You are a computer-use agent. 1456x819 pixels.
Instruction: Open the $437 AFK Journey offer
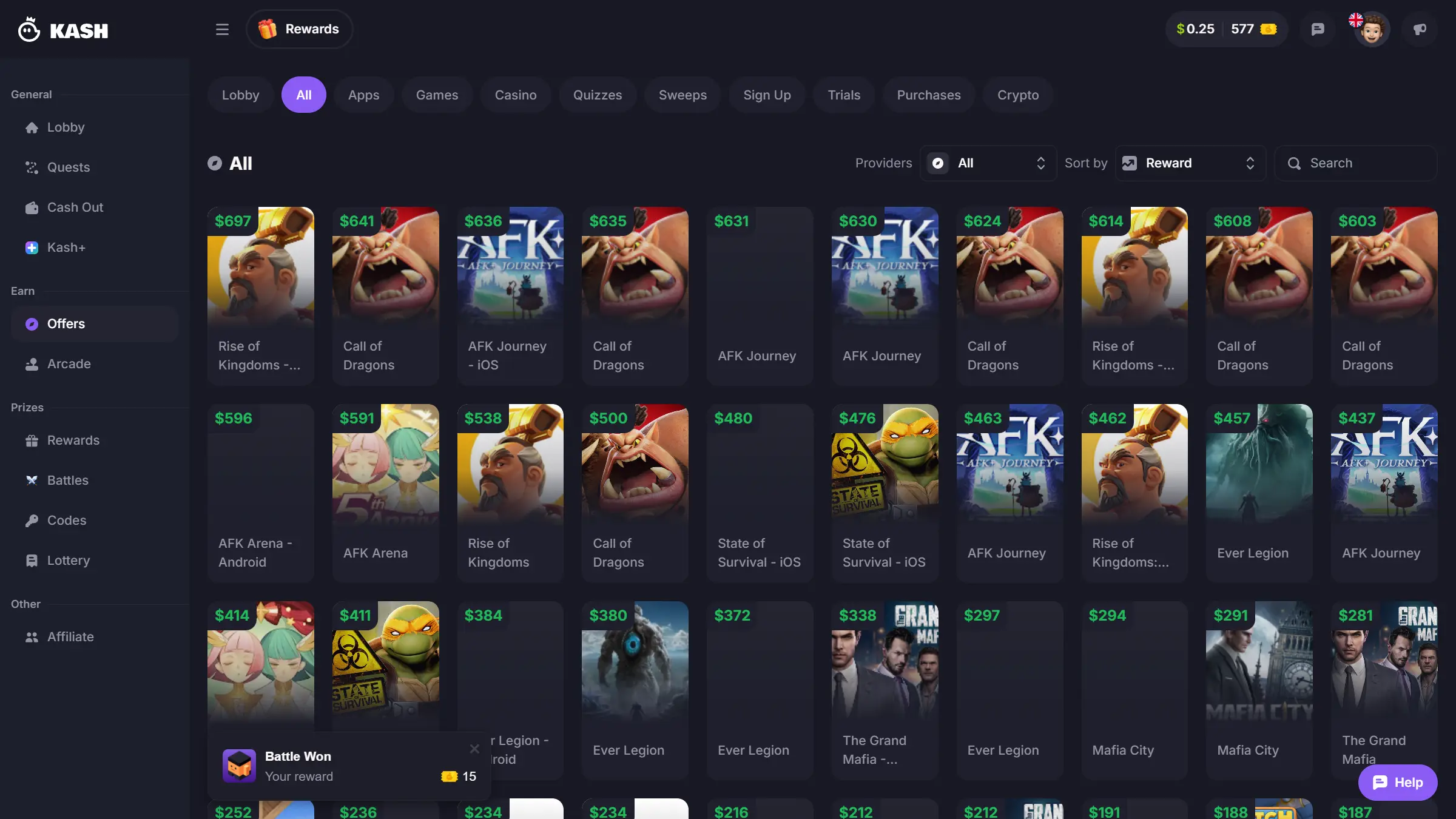pyautogui.click(x=1384, y=493)
